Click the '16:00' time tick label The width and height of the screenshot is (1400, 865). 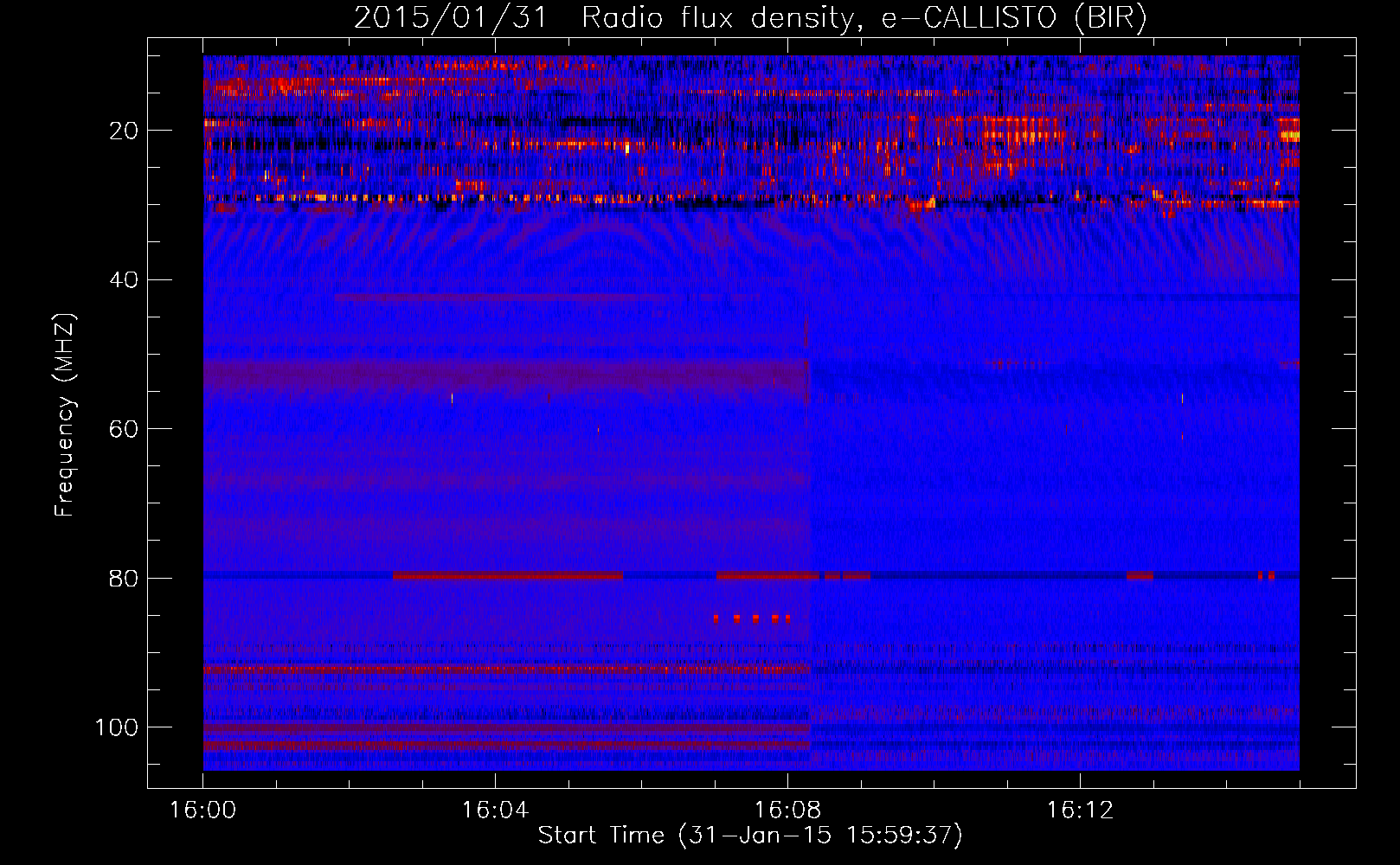pyautogui.click(x=202, y=811)
